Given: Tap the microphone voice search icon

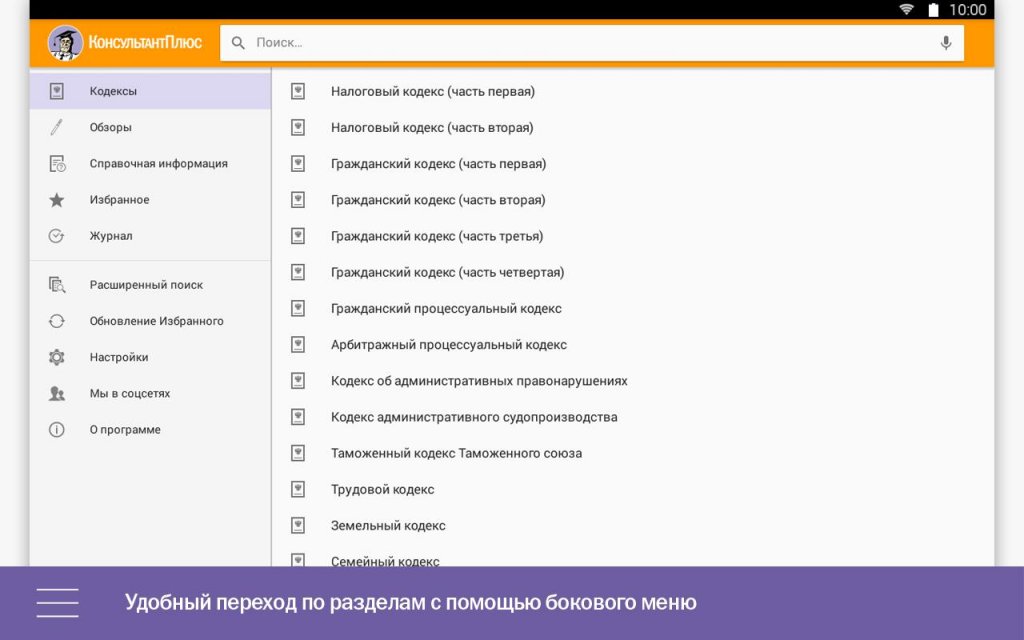Looking at the screenshot, I should pos(945,43).
